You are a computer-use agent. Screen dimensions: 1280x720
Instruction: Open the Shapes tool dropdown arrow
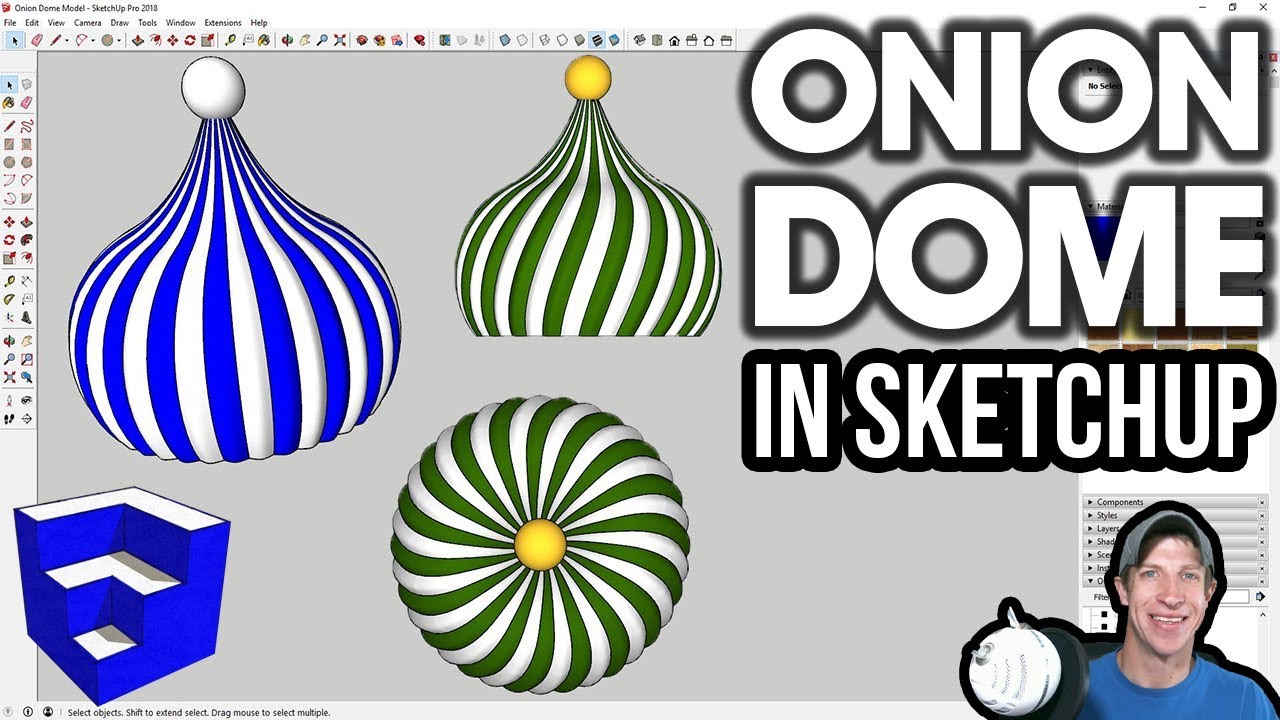(x=119, y=40)
